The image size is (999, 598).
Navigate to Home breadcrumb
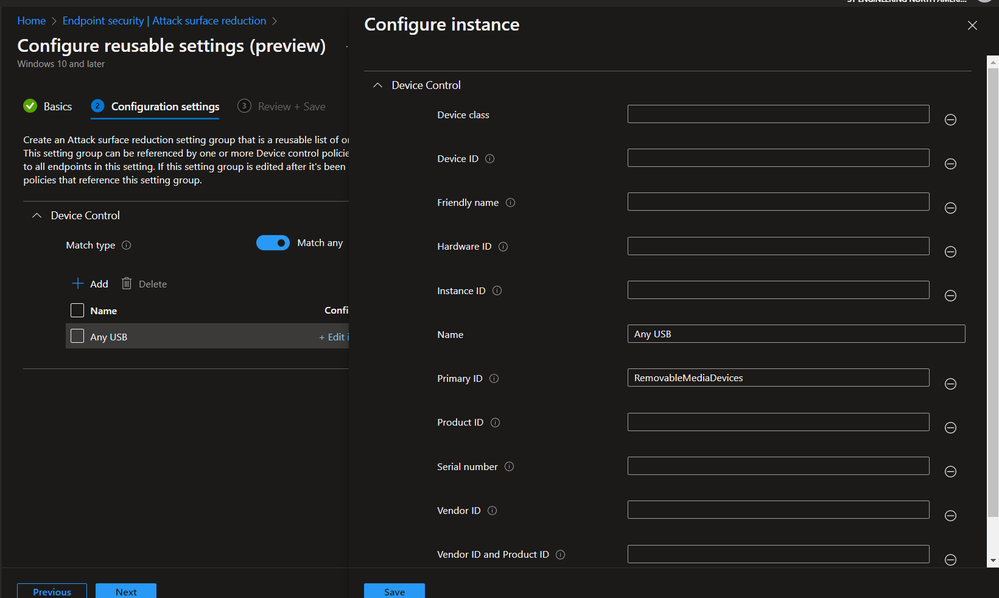coord(31,21)
